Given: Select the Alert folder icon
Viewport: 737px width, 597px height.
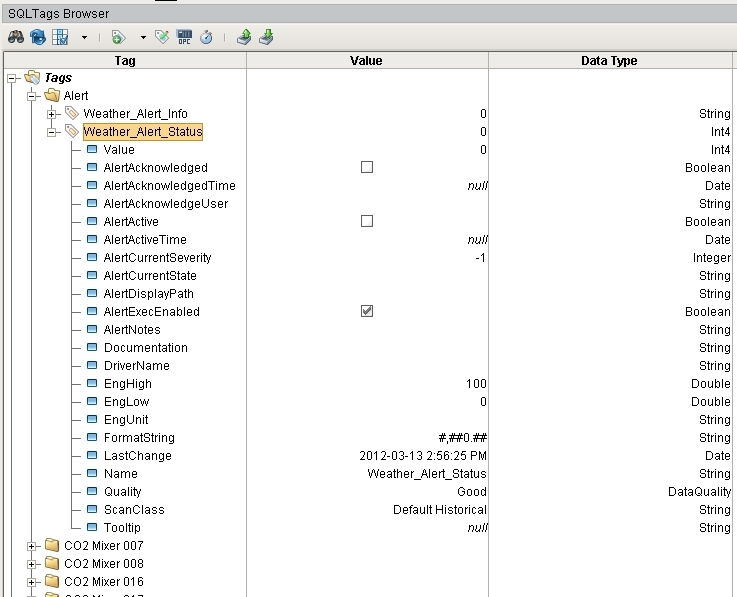Looking at the screenshot, I should pyautogui.click(x=52, y=95).
